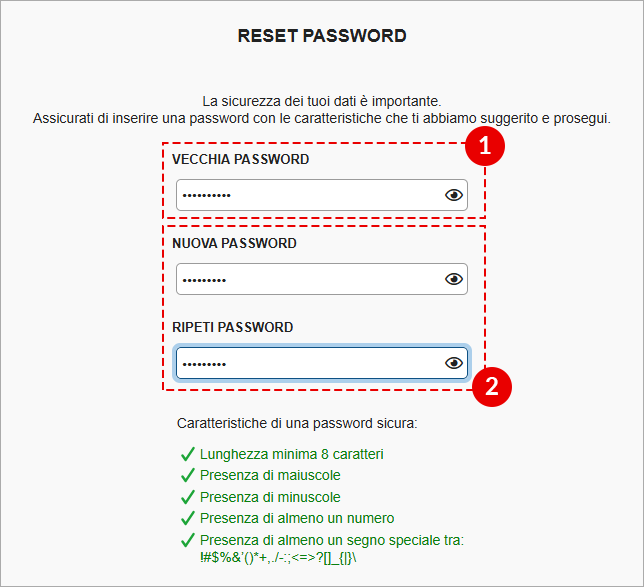Click inside the Vecchia Password input field

(322, 195)
